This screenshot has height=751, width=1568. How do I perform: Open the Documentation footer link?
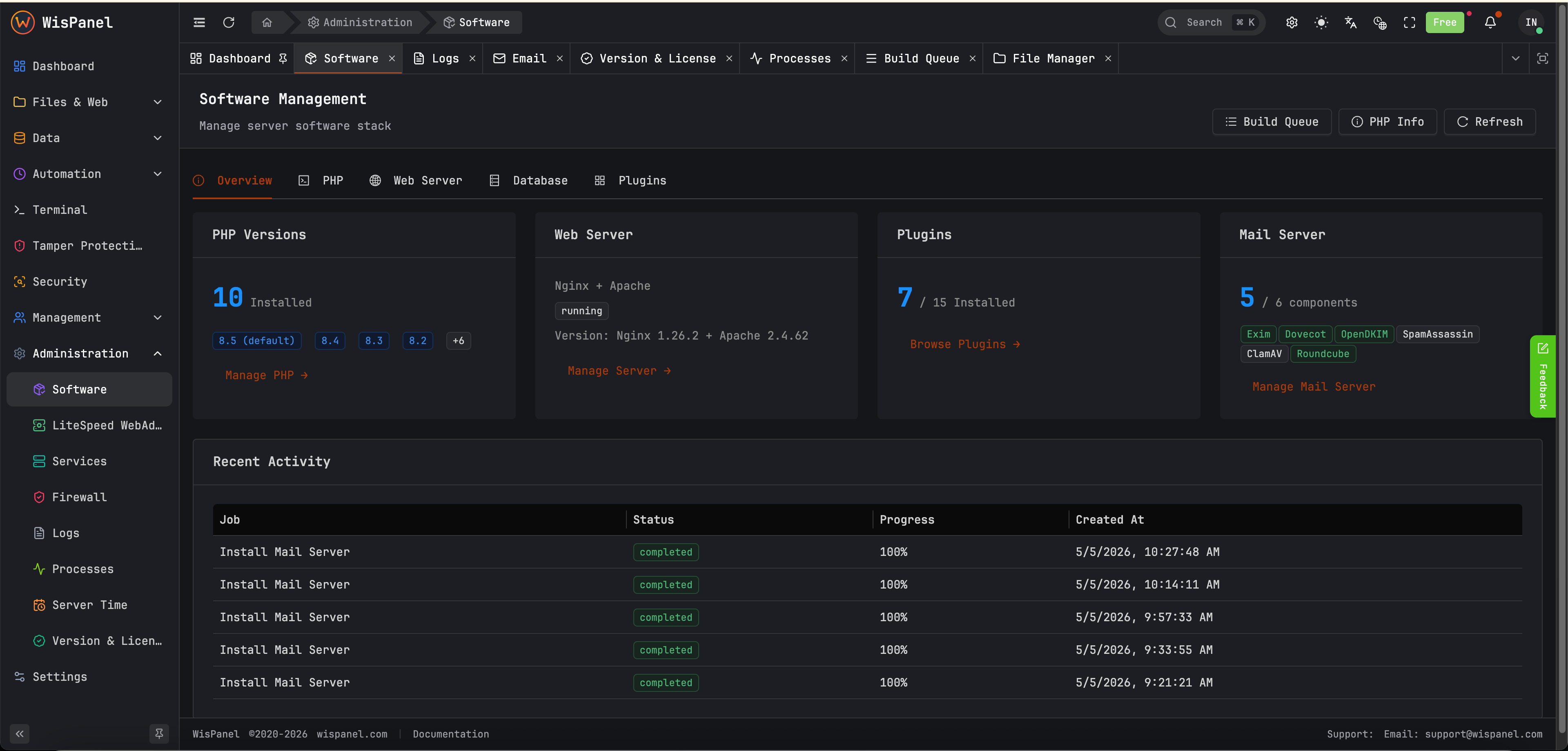[450, 734]
